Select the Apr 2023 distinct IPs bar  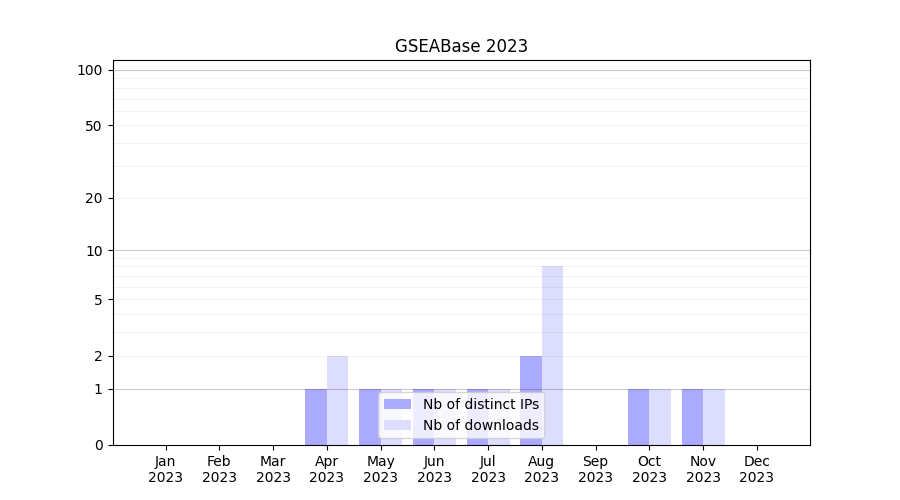pyautogui.click(x=316, y=417)
